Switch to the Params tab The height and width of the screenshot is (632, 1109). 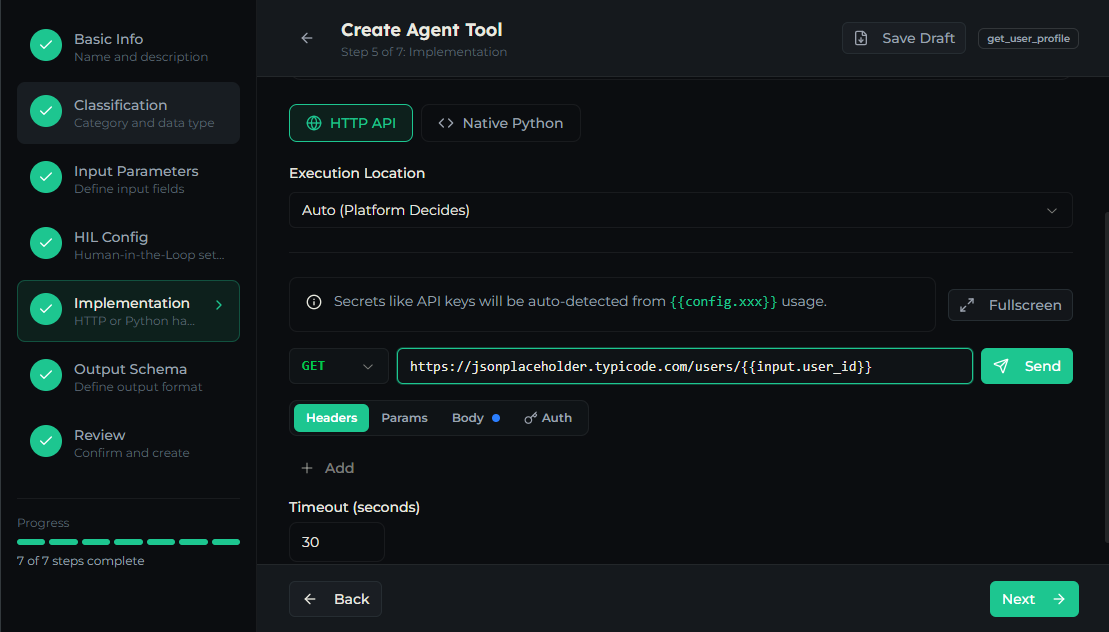click(405, 418)
